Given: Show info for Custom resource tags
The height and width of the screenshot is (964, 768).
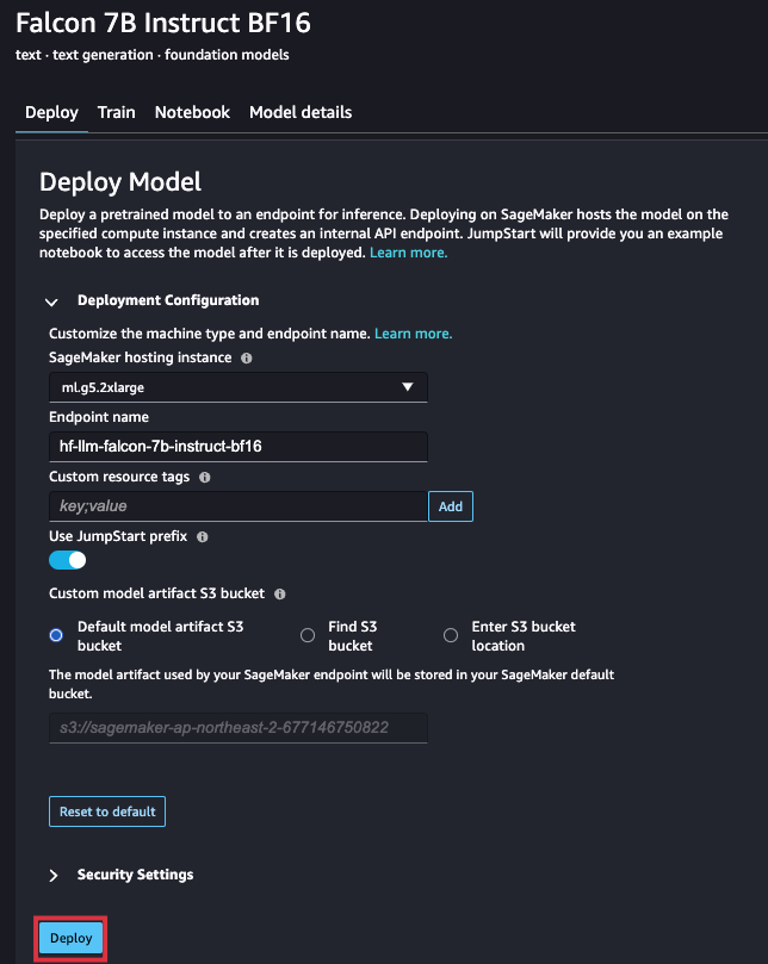Looking at the screenshot, I should 205,477.
